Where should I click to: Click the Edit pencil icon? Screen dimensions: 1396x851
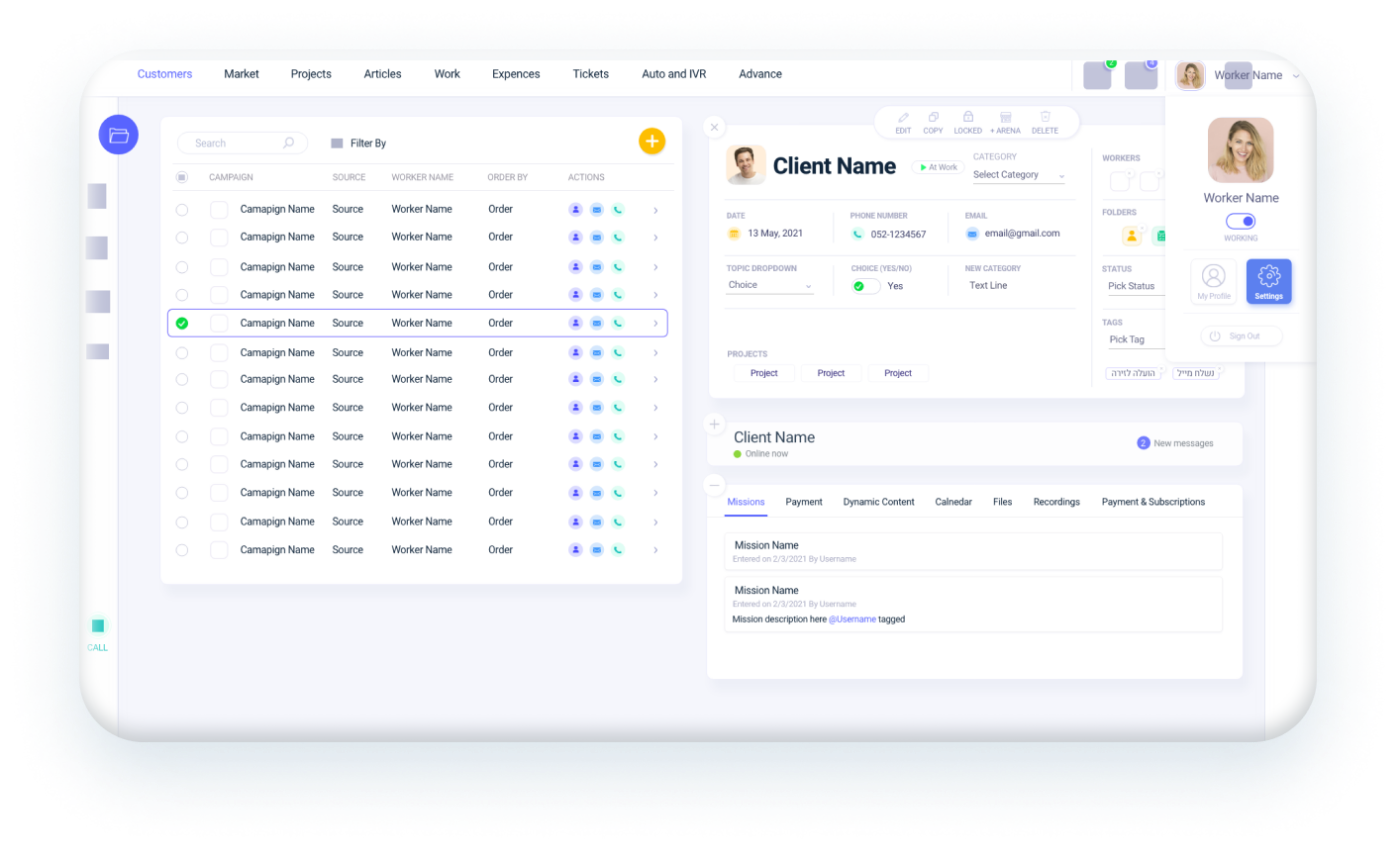[x=903, y=117]
